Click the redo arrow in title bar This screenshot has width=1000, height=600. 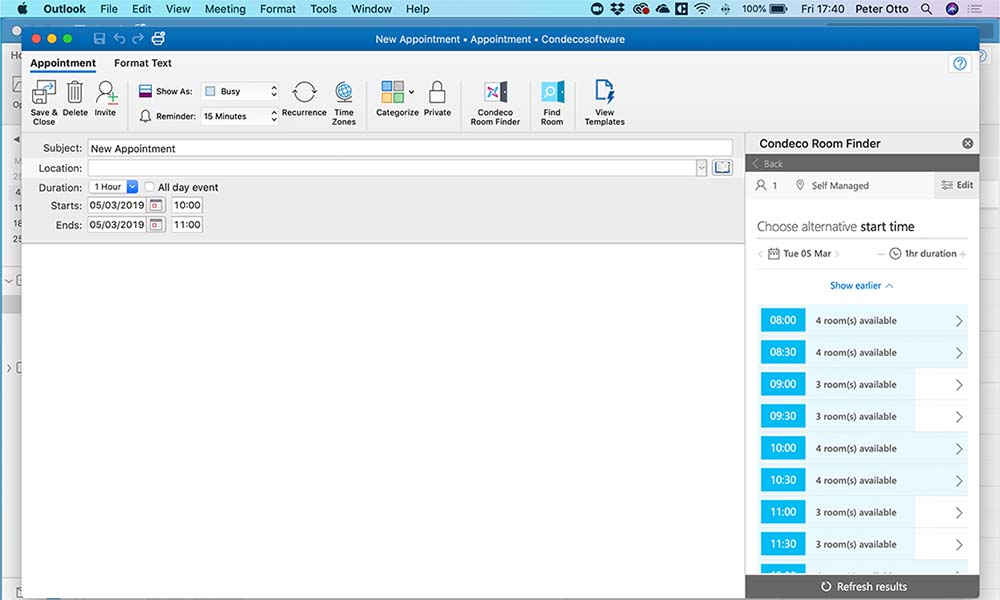138,38
